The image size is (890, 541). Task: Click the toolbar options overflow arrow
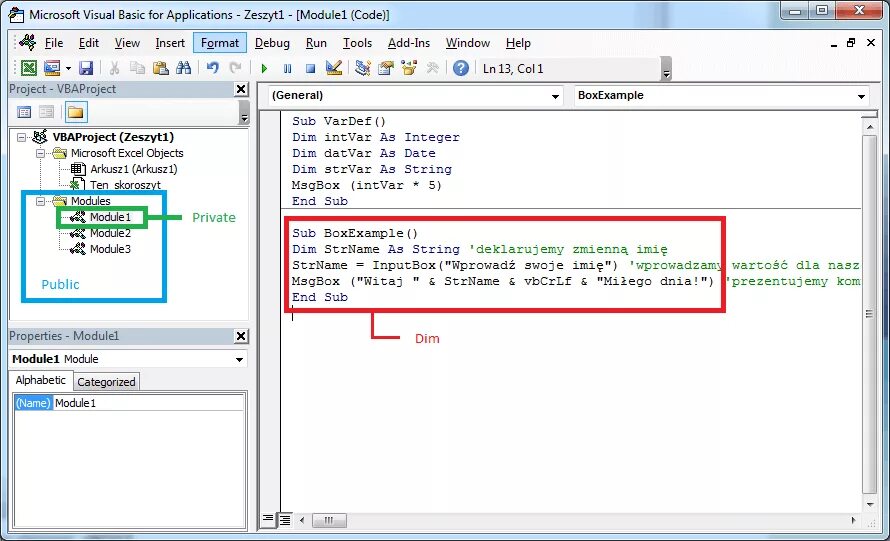point(666,69)
